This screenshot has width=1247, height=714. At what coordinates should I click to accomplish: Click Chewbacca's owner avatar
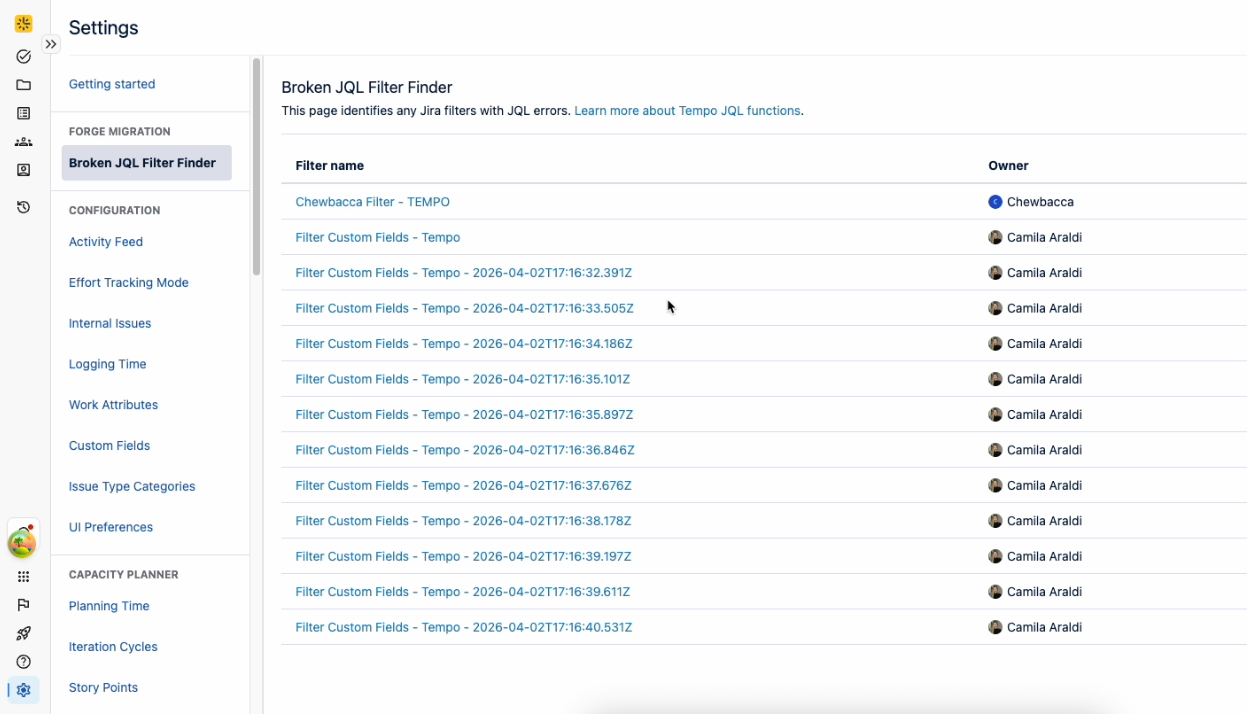995,201
